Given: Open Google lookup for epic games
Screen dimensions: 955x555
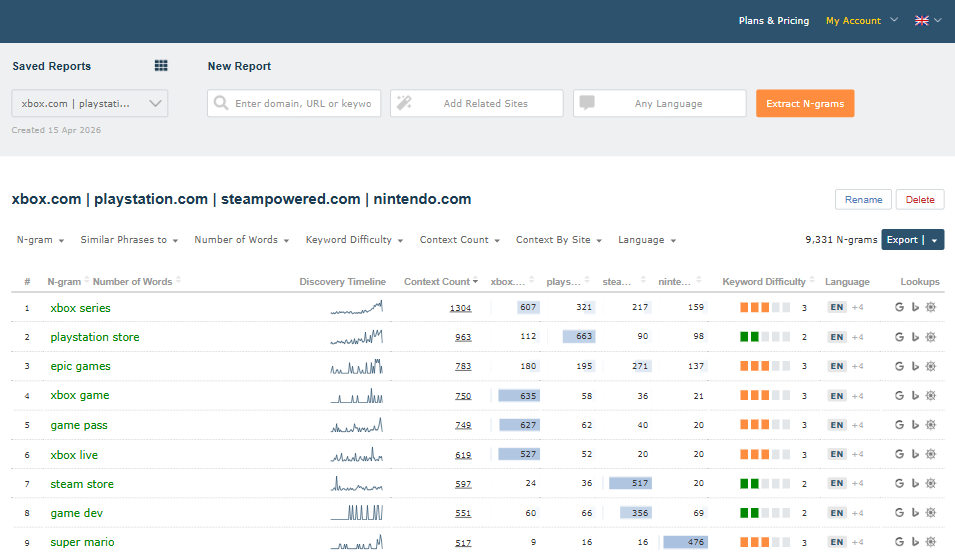Looking at the screenshot, I should pos(899,366).
